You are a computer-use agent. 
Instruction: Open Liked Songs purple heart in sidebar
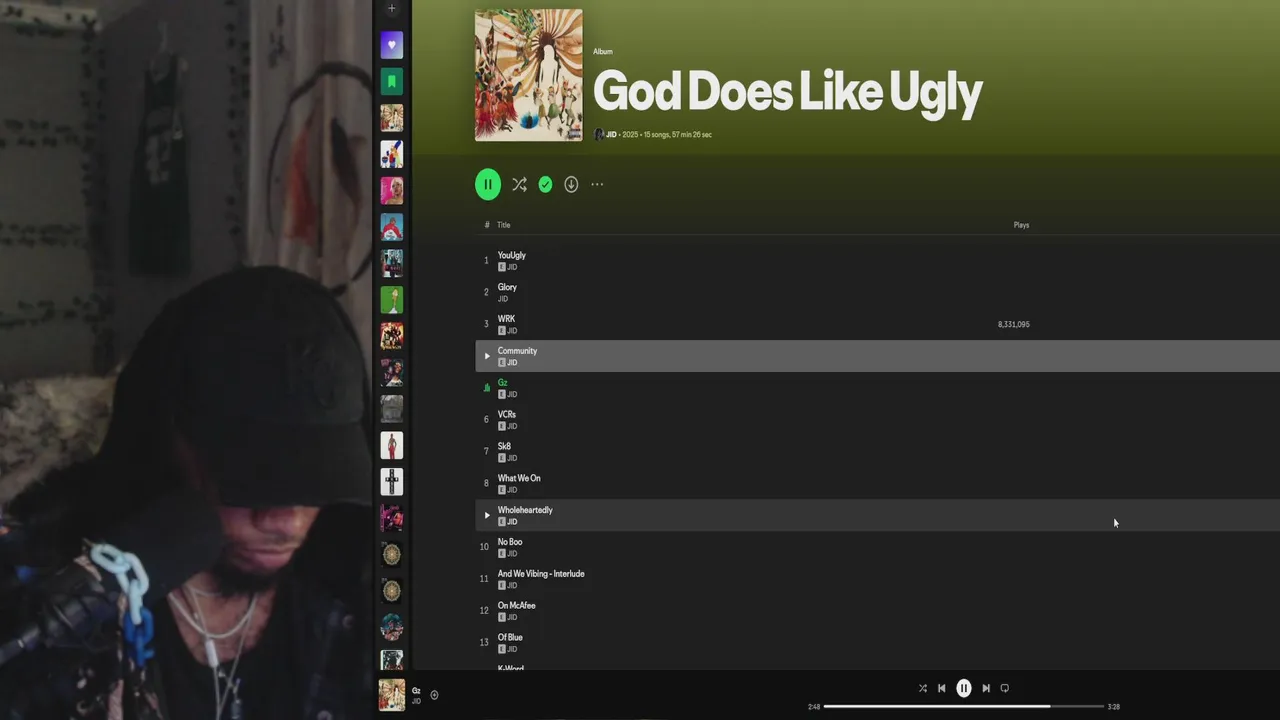click(x=392, y=44)
